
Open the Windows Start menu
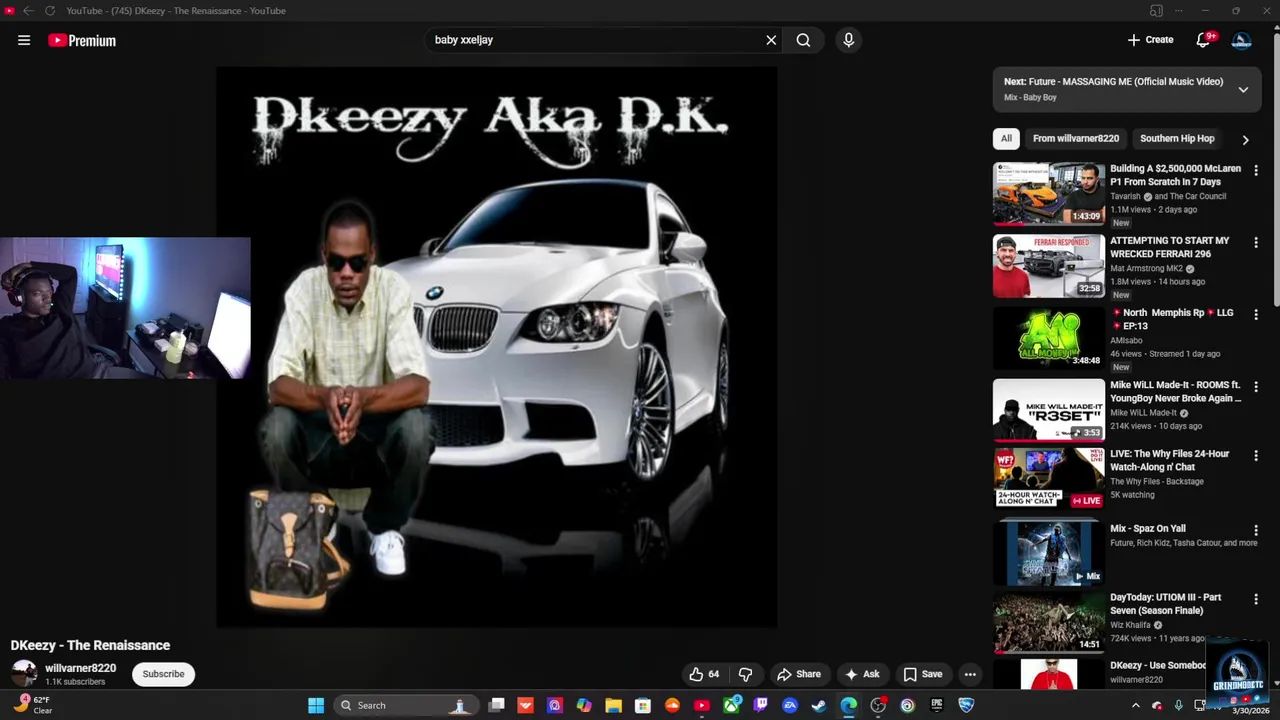(316, 706)
